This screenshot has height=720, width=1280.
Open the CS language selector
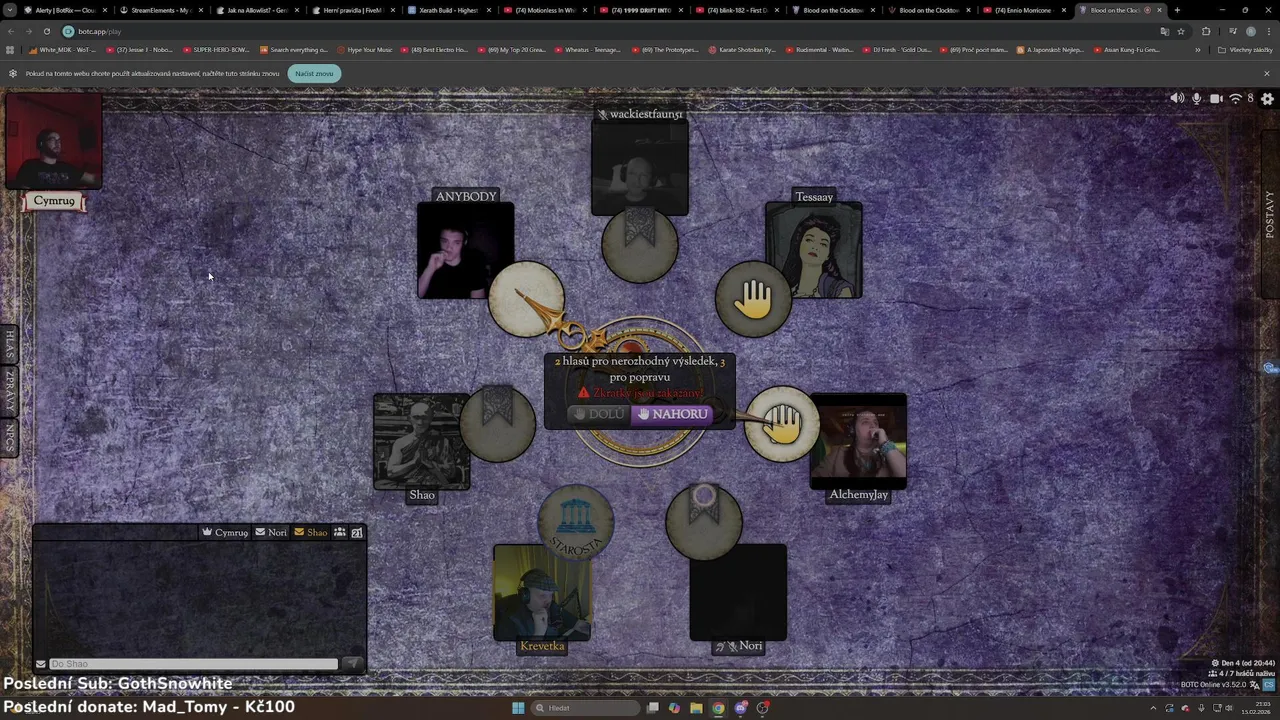pyautogui.click(x=1269, y=685)
